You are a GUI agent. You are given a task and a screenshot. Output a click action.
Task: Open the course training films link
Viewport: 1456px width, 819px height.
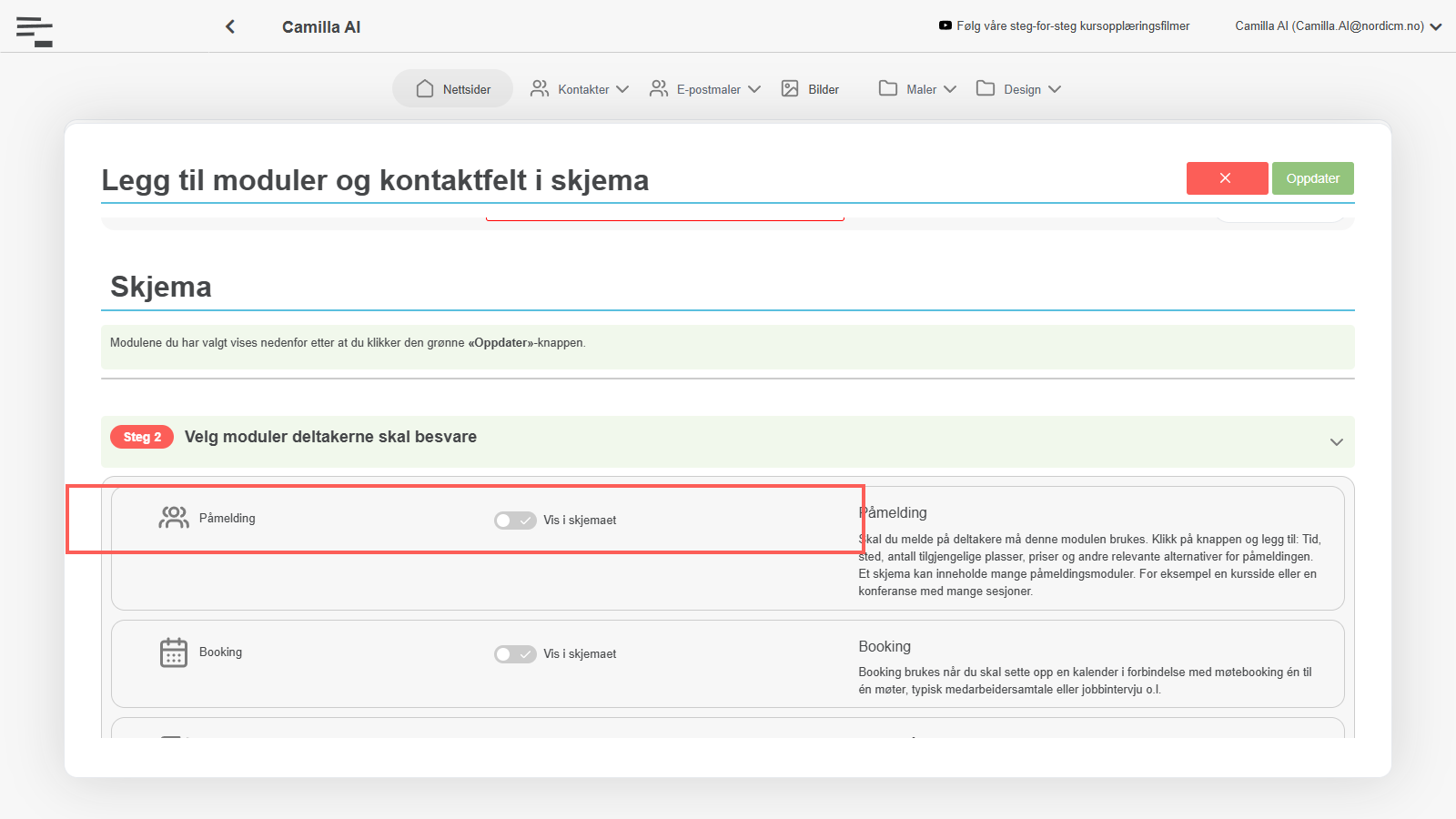coord(1073,25)
